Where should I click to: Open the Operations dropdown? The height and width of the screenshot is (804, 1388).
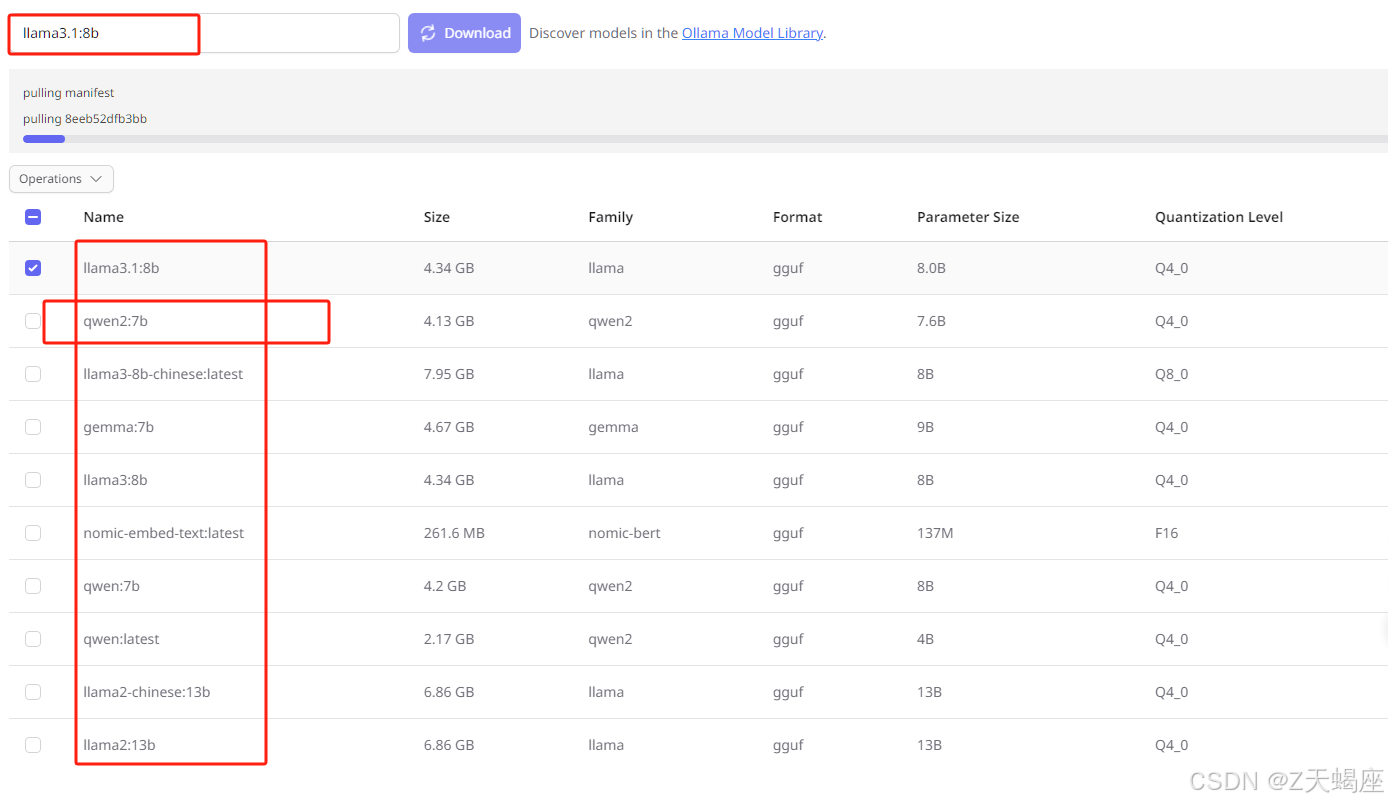[x=61, y=179]
